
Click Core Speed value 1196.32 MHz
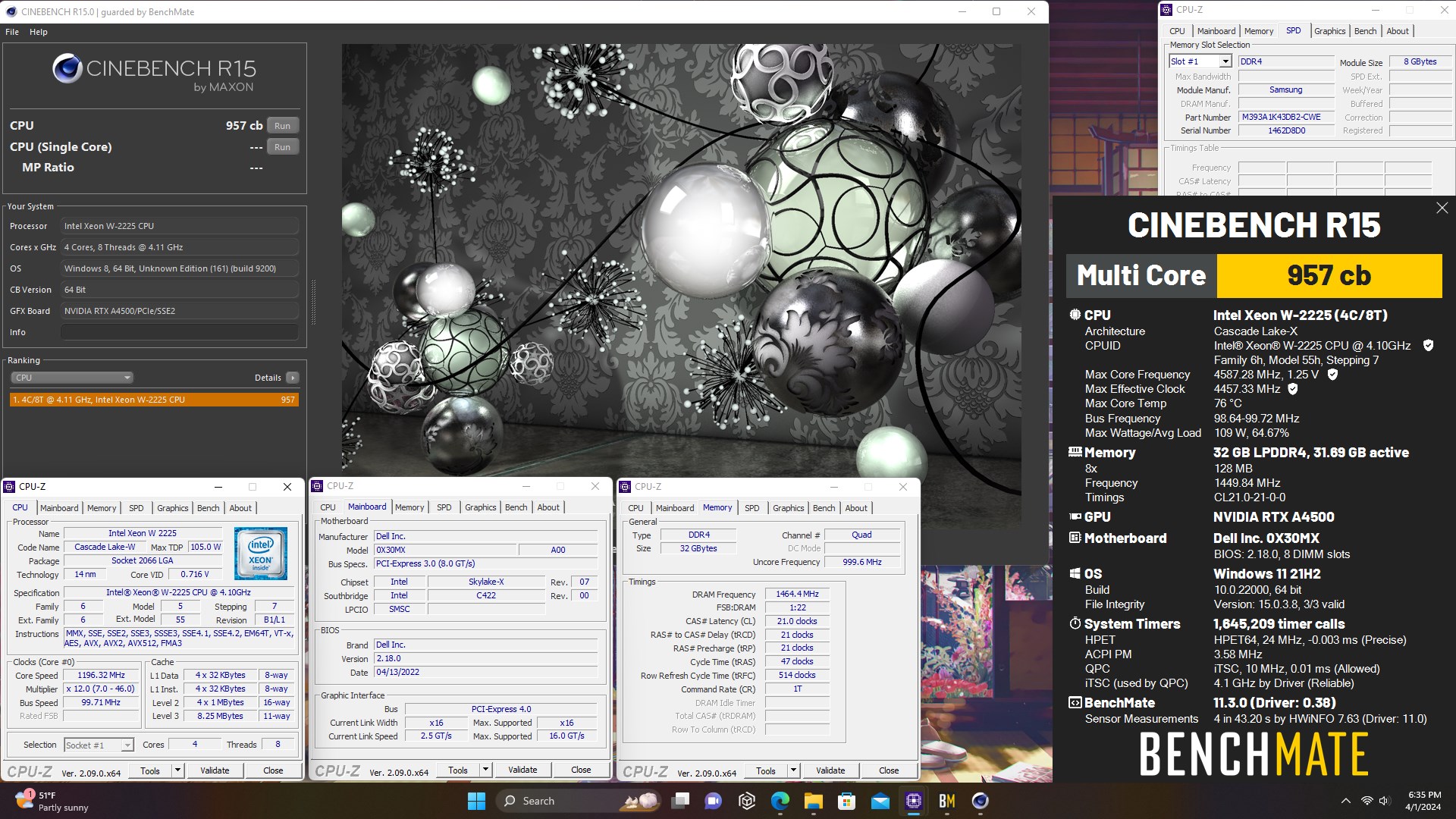point(101,676)
